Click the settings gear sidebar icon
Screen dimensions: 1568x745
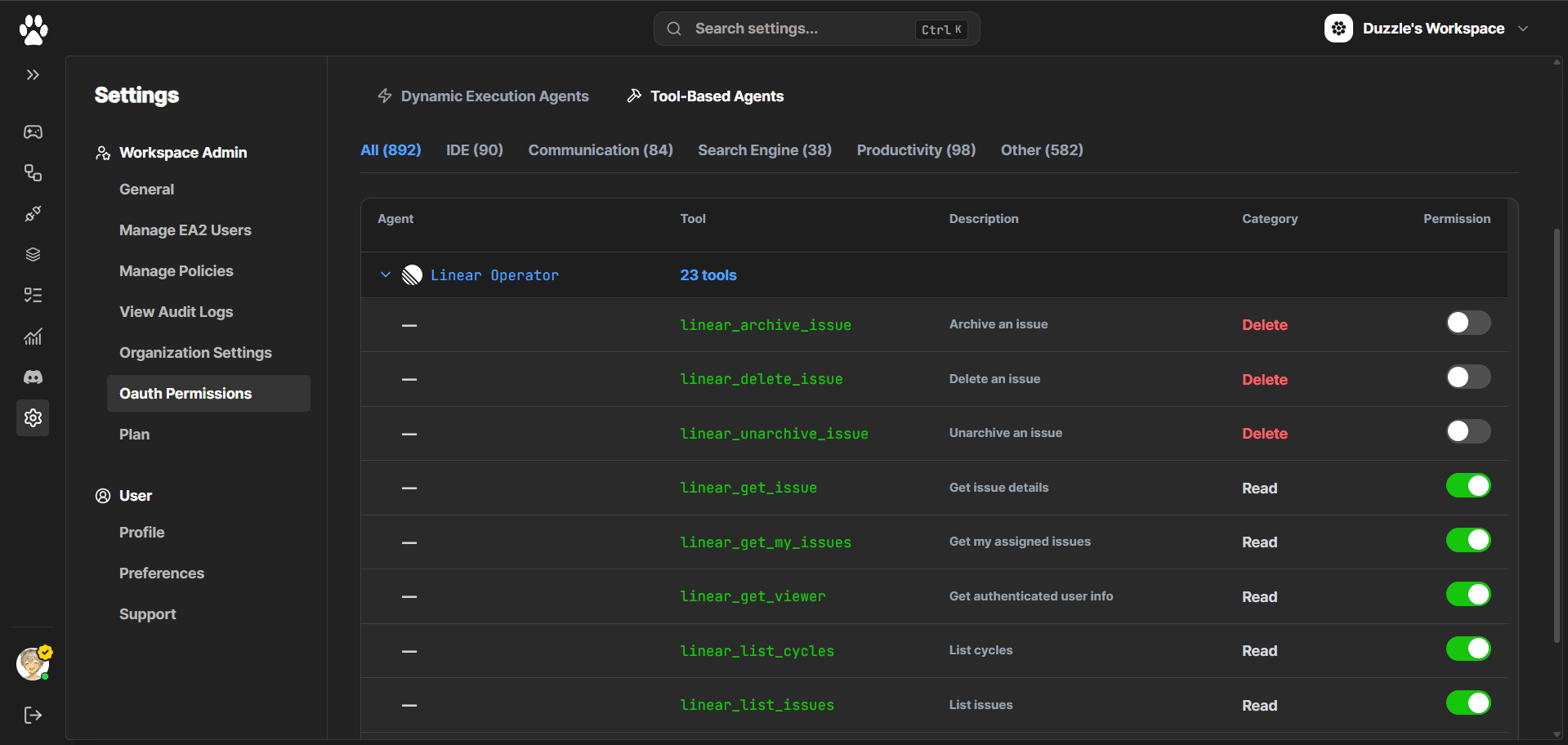[x=33, y=418]
